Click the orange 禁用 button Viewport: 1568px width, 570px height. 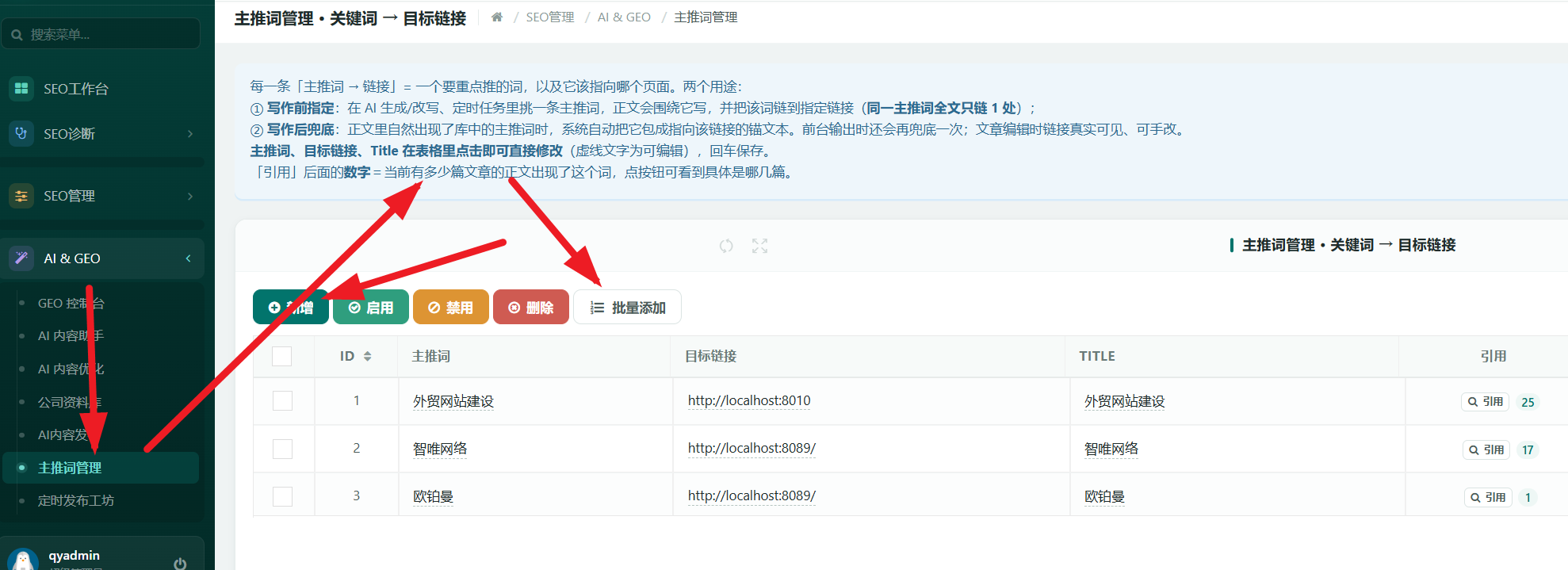451,307
